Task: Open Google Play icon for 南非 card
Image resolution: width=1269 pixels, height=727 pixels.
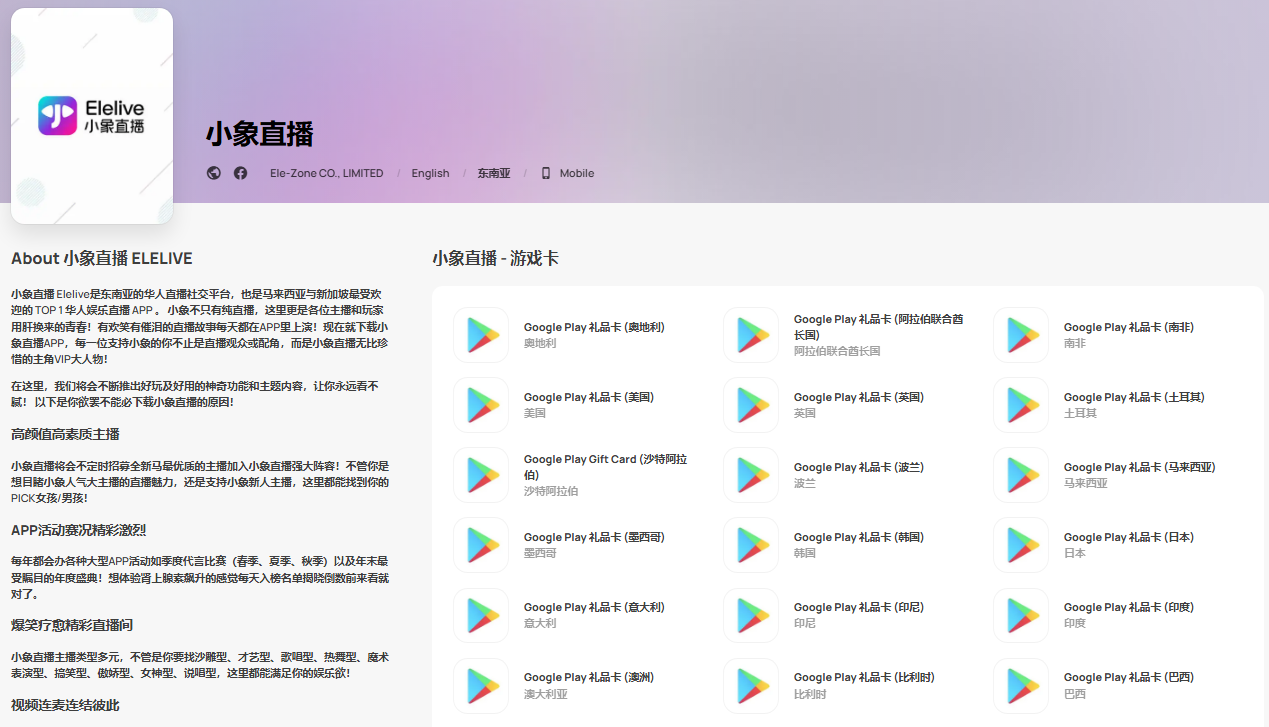Action: coord(1021,335)
